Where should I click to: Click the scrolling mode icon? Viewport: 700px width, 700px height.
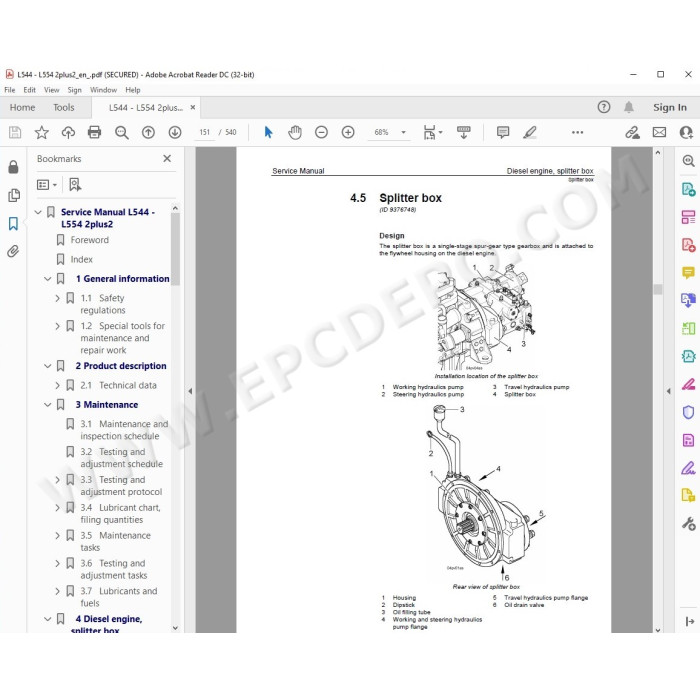pos(463,132)
